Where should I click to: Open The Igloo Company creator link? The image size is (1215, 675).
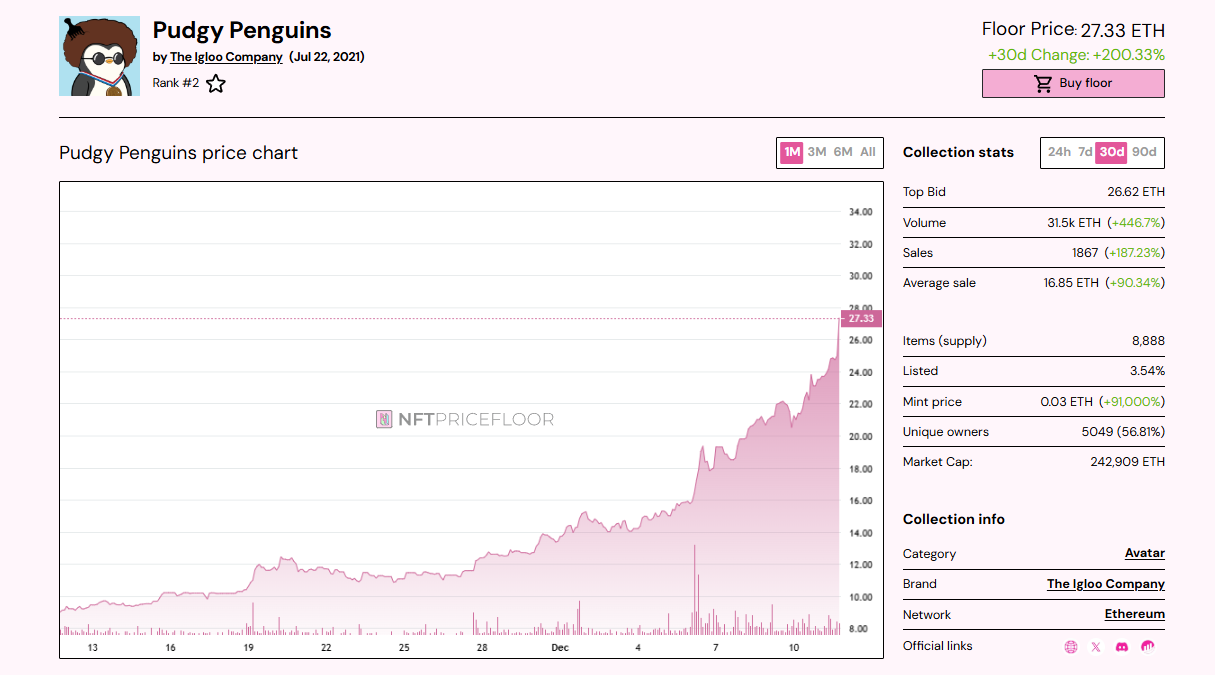226,57
